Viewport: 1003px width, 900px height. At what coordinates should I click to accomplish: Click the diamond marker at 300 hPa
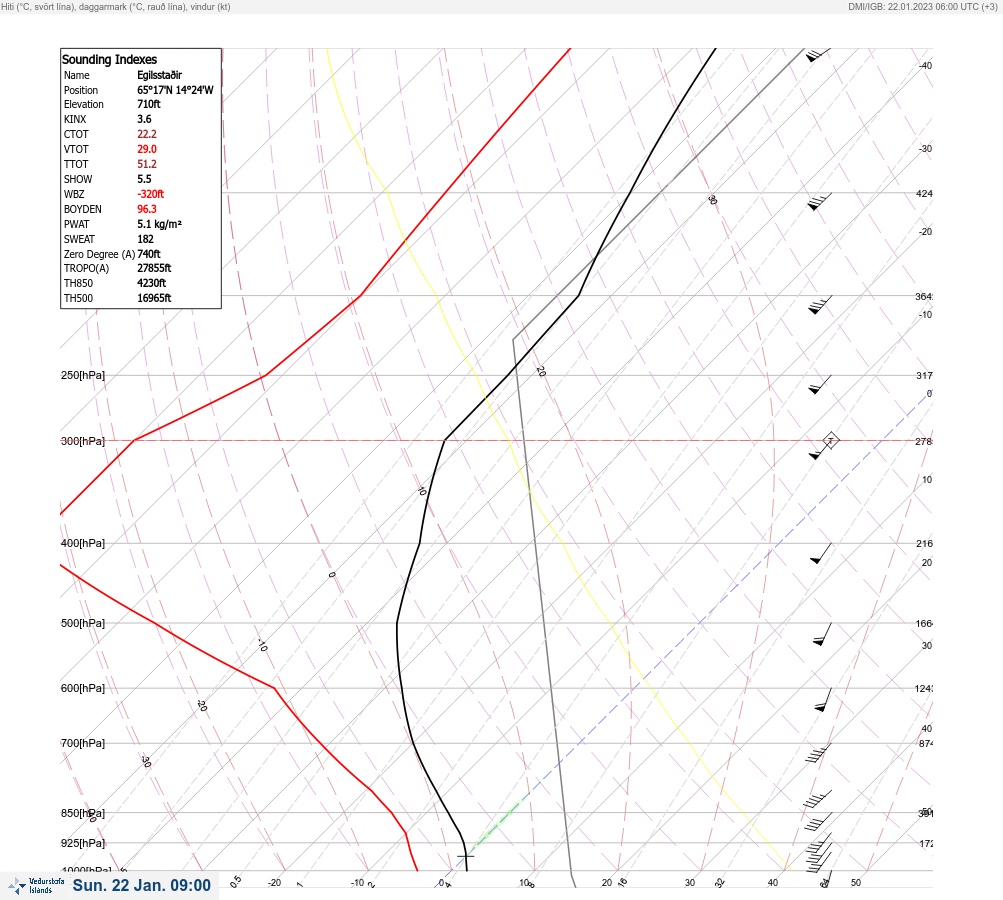[830, 440]
